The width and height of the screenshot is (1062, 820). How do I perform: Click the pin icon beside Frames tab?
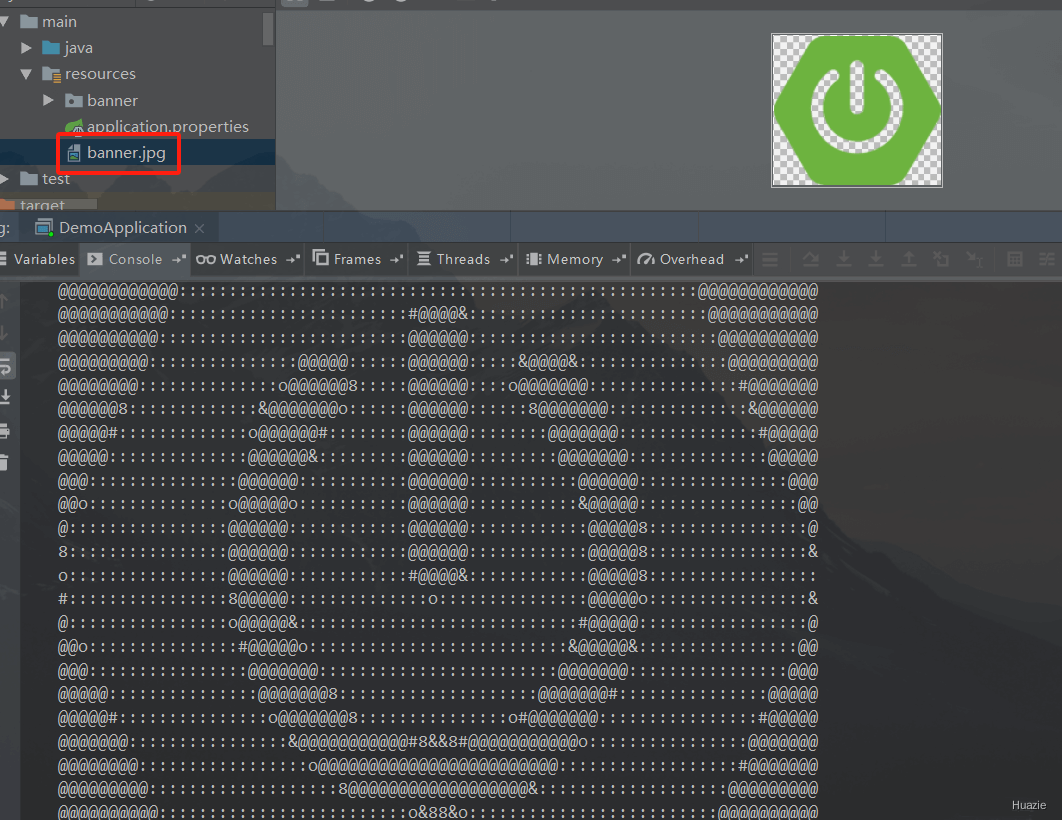tap(397, 259)
